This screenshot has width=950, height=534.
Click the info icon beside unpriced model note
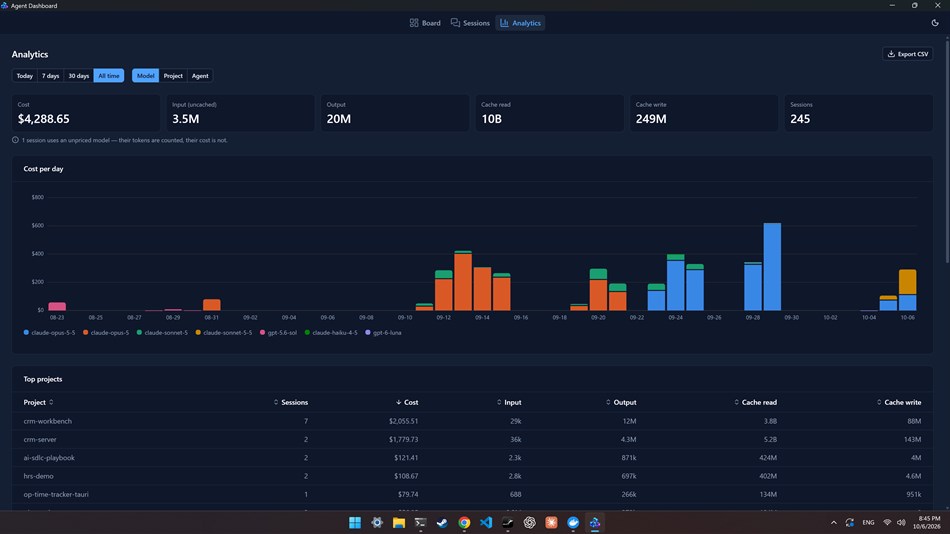click(15, 140)
